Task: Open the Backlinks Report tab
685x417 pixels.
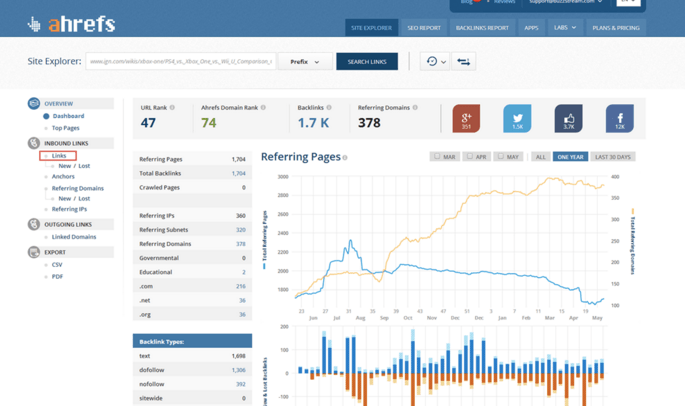Action: [x=482, y=28]
